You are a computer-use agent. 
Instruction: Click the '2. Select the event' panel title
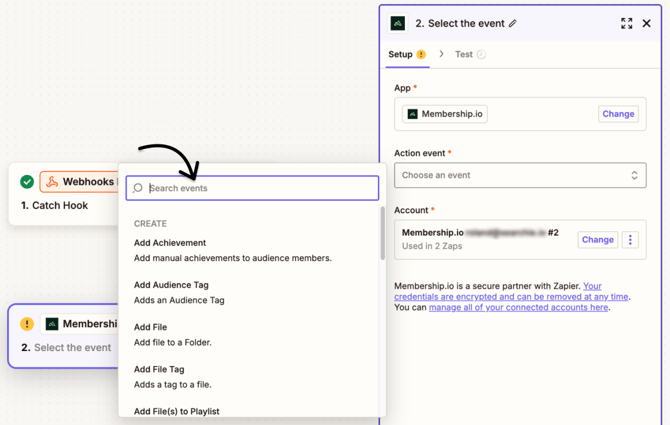[460, 23]
